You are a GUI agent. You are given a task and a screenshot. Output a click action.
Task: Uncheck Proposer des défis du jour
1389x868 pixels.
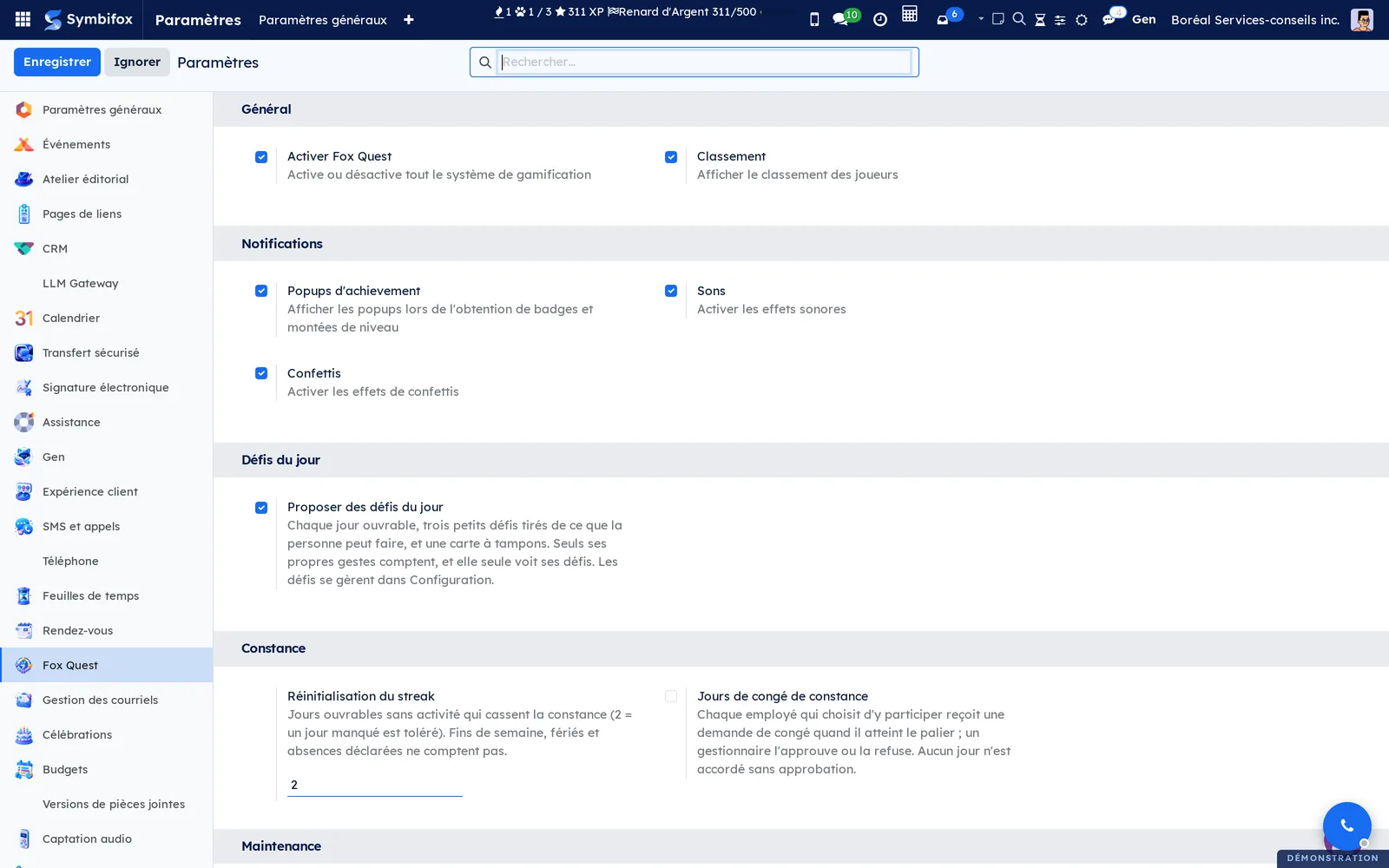[x=261, y=508]
